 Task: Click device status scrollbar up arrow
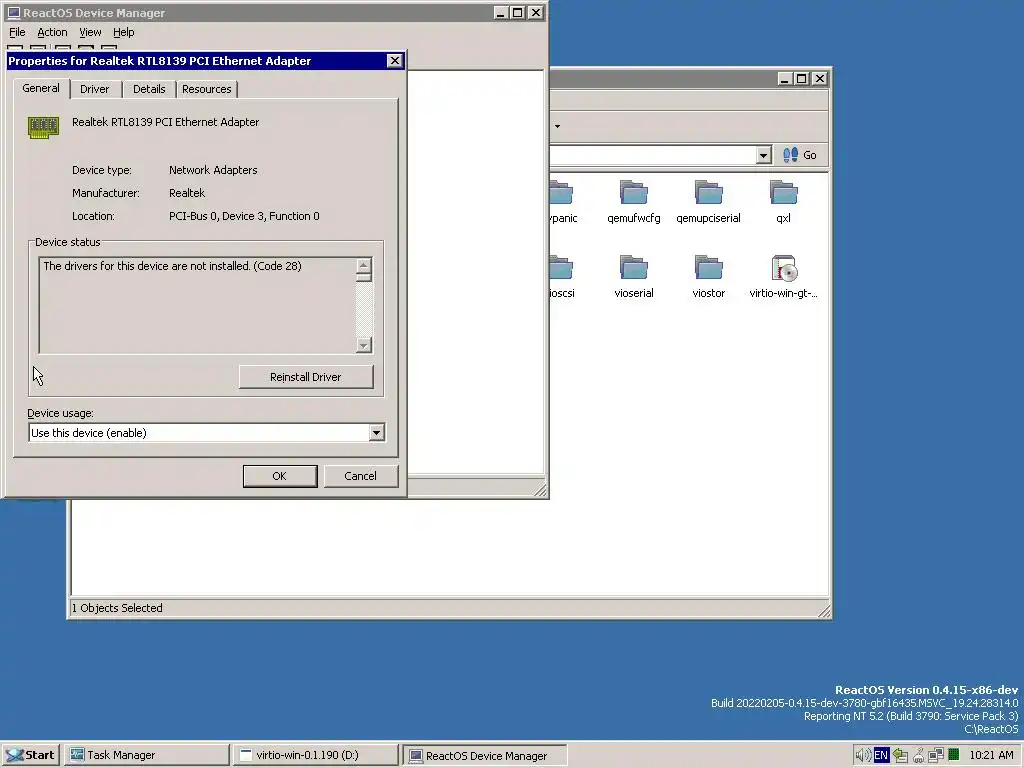[x=364, y=265]
